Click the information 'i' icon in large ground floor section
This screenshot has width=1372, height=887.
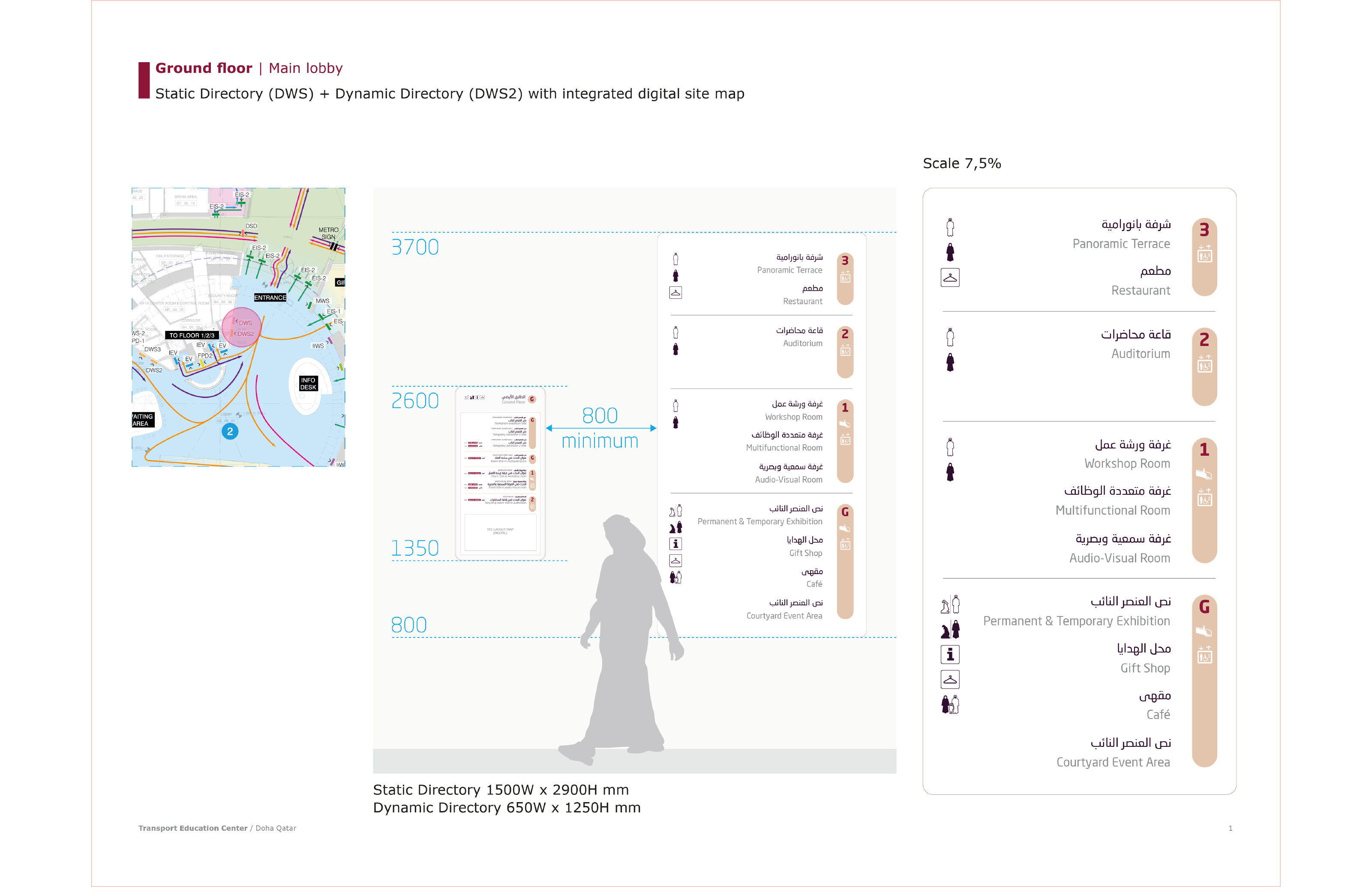coord(950,654)
